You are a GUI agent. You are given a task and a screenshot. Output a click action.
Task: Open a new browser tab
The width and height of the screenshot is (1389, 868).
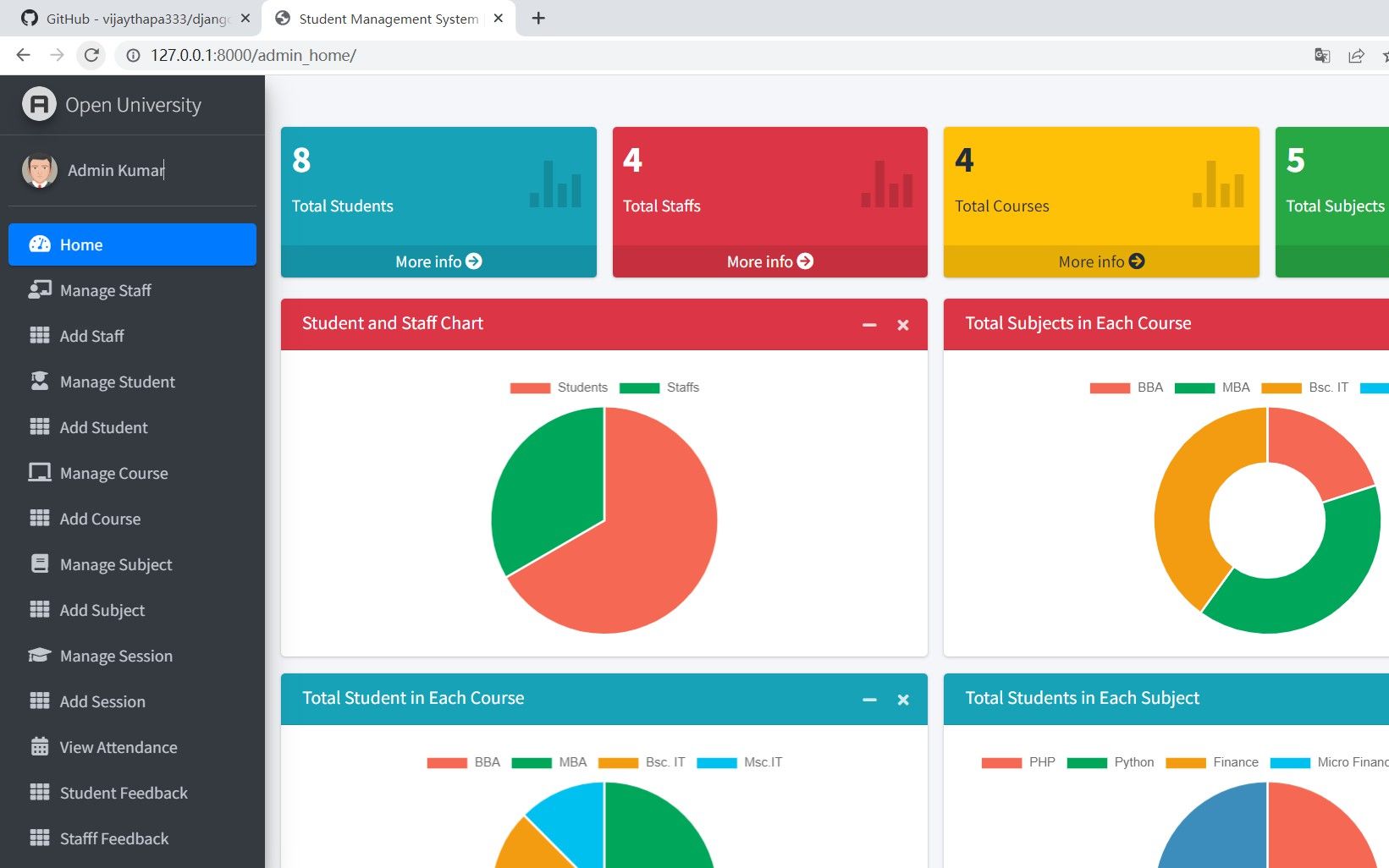point(538,18)
